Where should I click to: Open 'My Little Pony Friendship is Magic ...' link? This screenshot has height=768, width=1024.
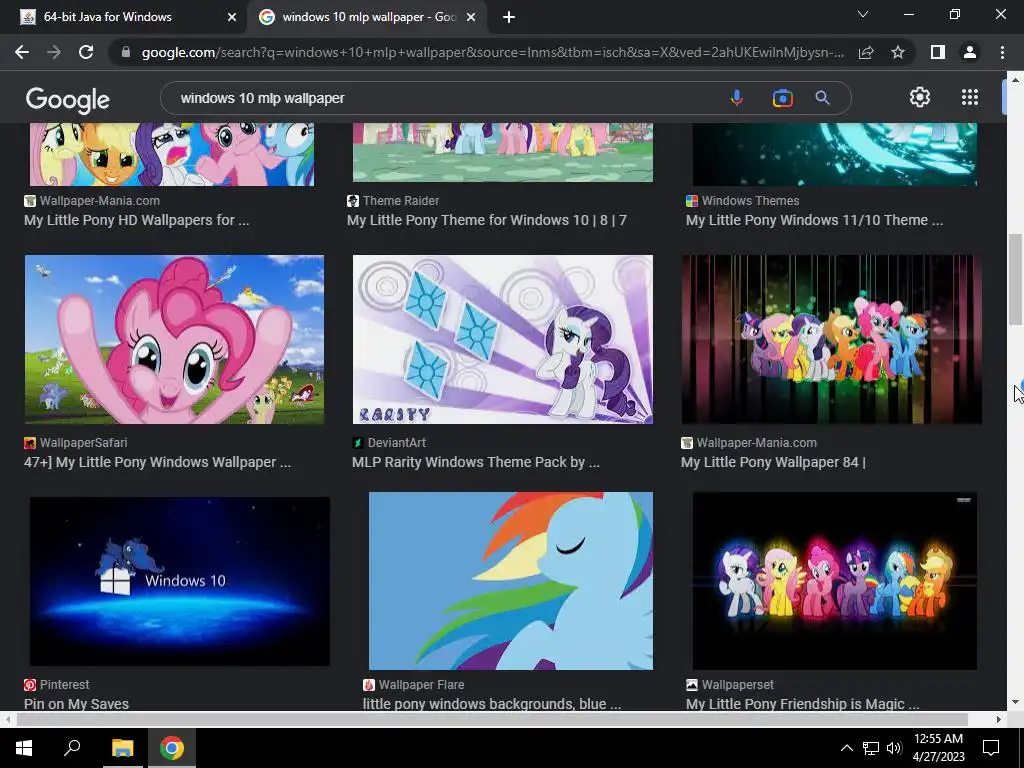(x=803, y=704)
